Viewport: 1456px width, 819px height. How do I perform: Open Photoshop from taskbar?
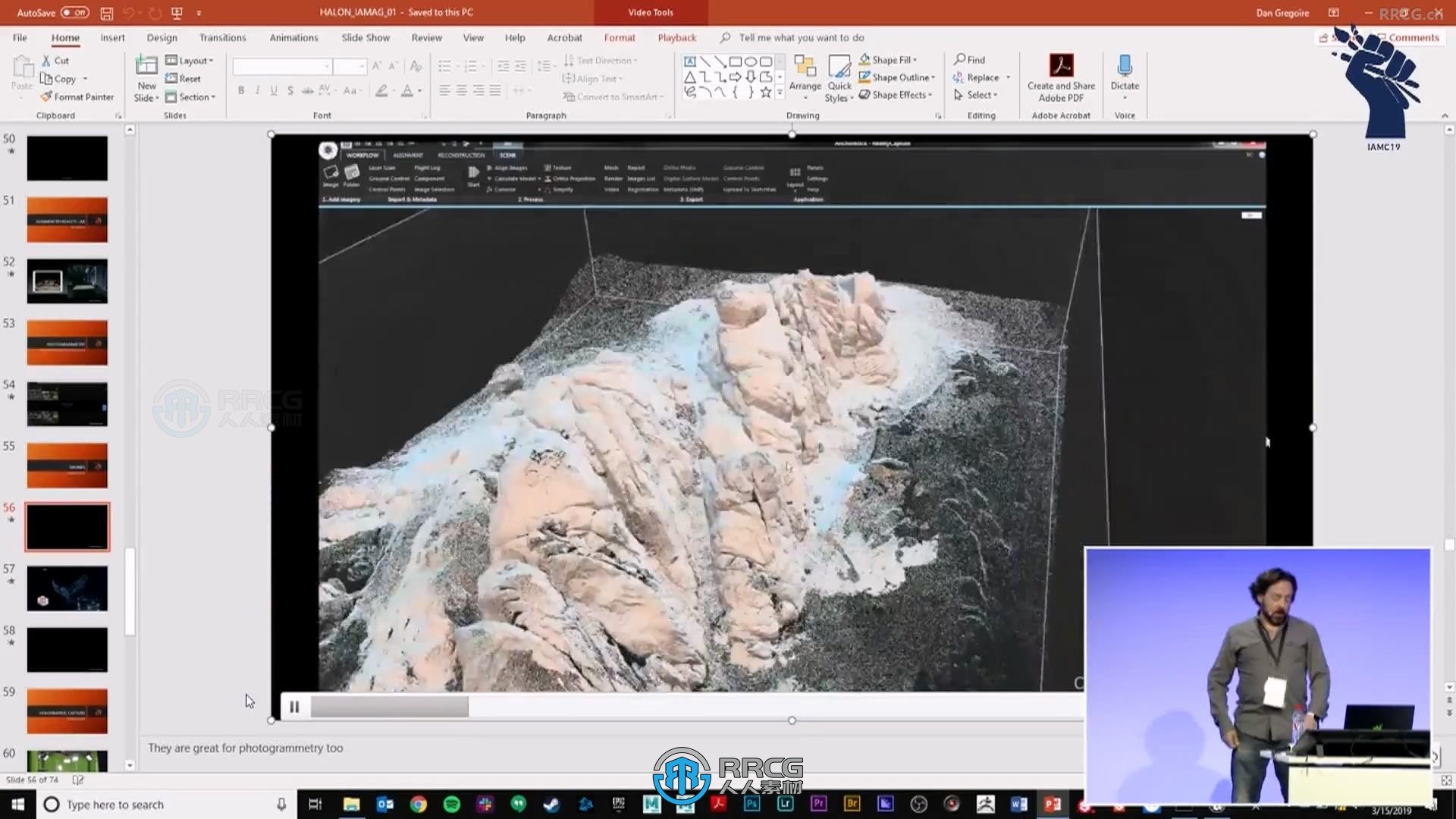tap(752, 804)
